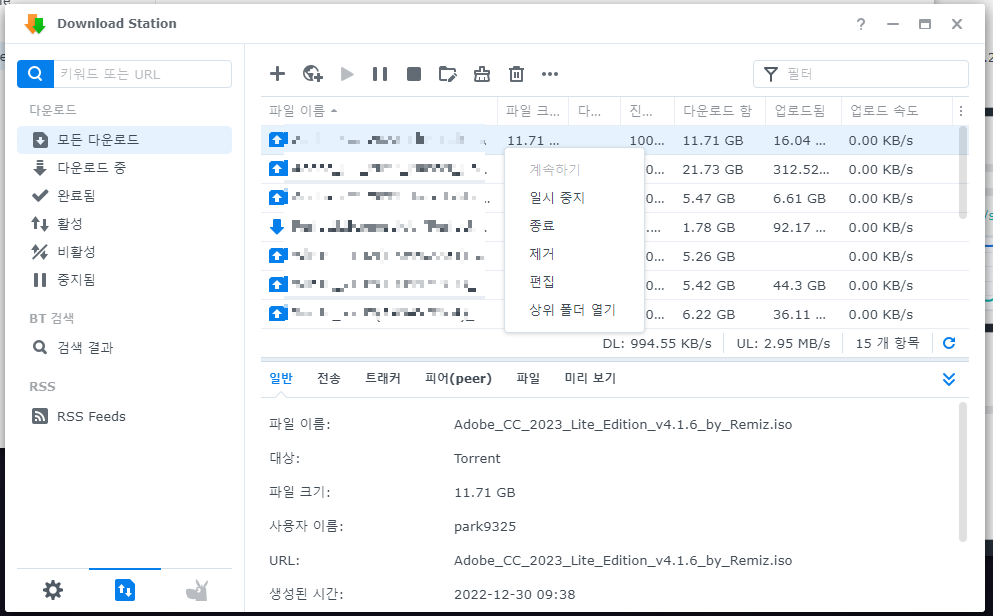Switch to the eMule donkey icon

pos(197,590)
